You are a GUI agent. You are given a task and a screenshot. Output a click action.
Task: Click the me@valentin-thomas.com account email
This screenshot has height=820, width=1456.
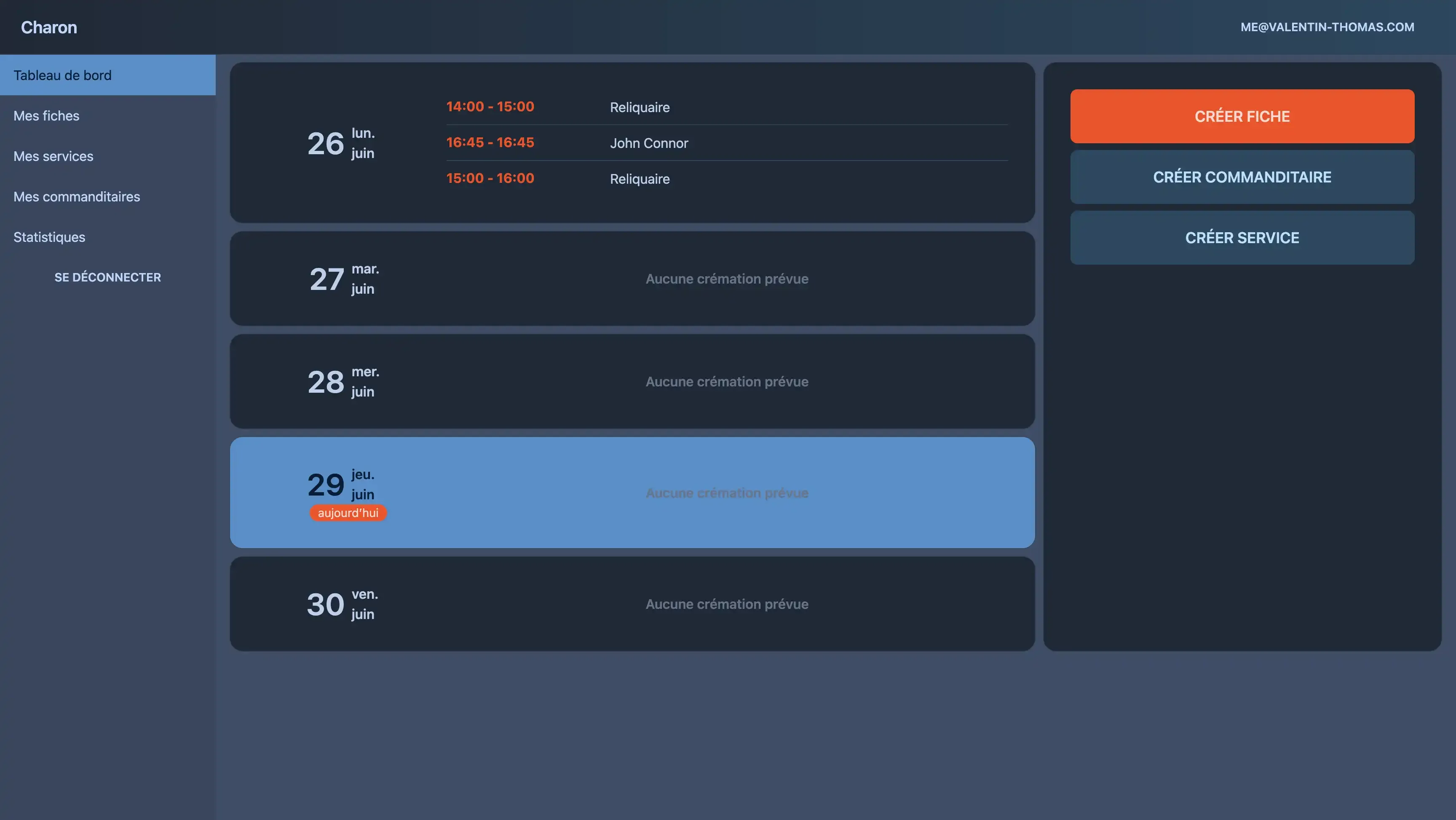click(x=1327, y=27)
